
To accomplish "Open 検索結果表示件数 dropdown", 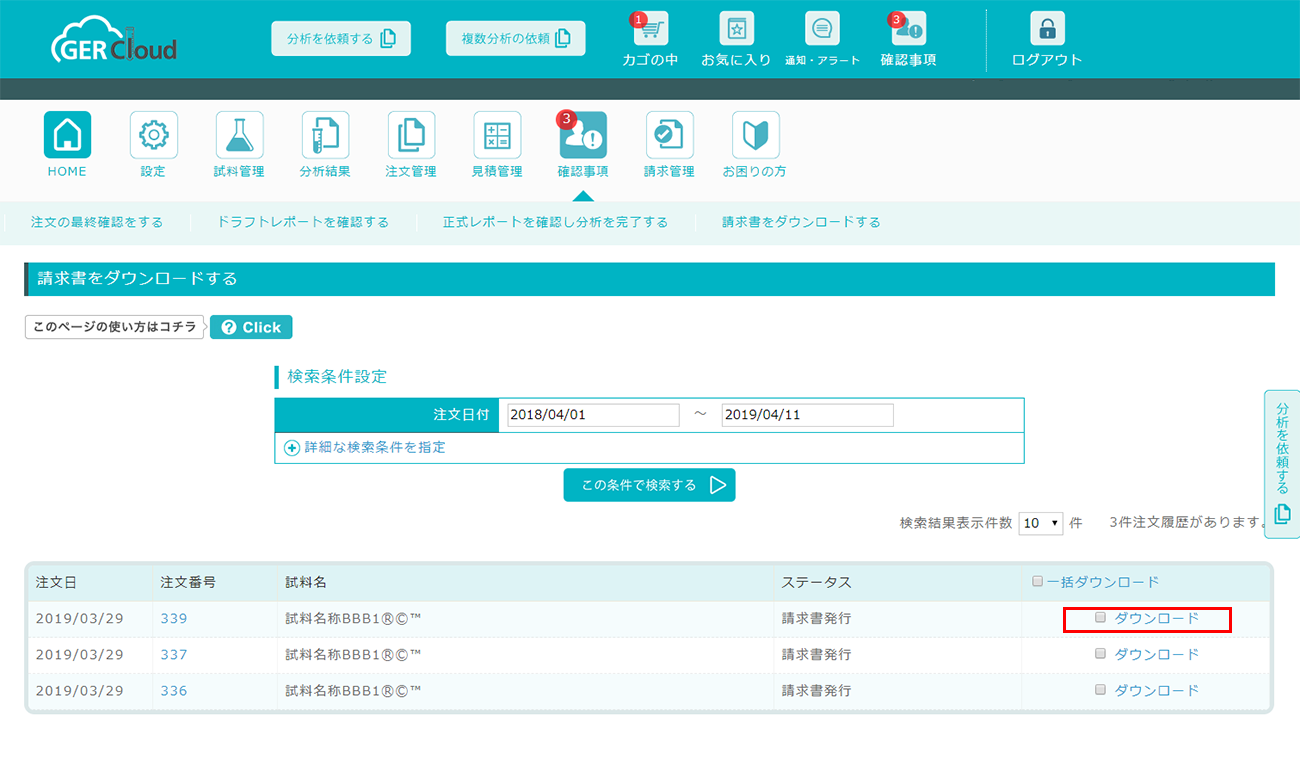I will pyautogui.click(x=1040, y=523).
